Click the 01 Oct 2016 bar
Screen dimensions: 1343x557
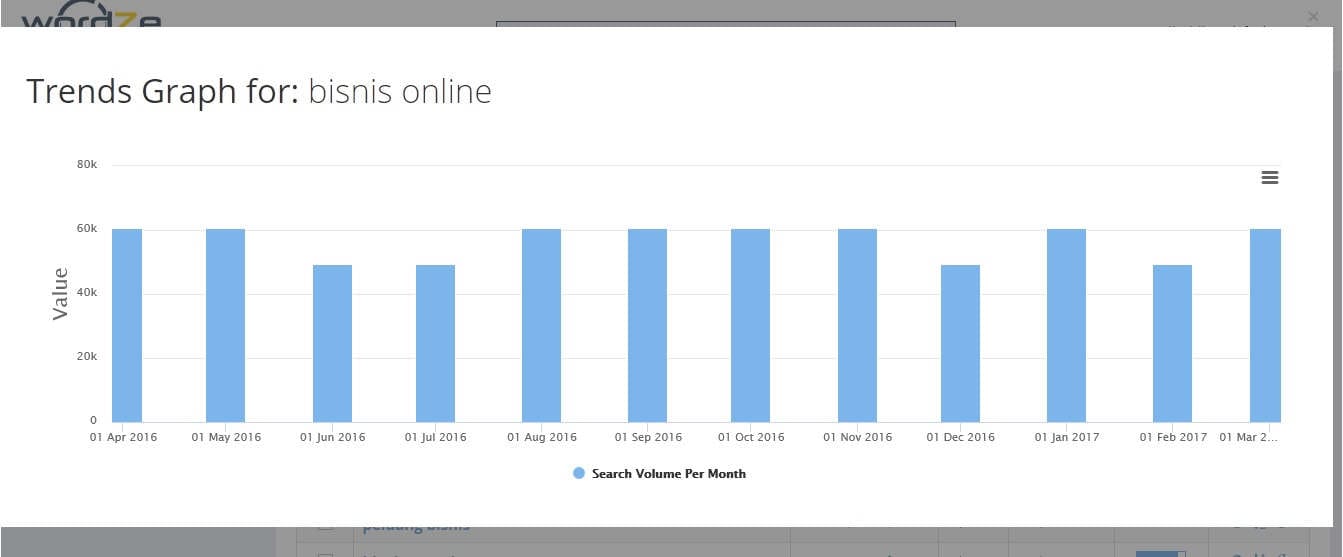(750, 325)
